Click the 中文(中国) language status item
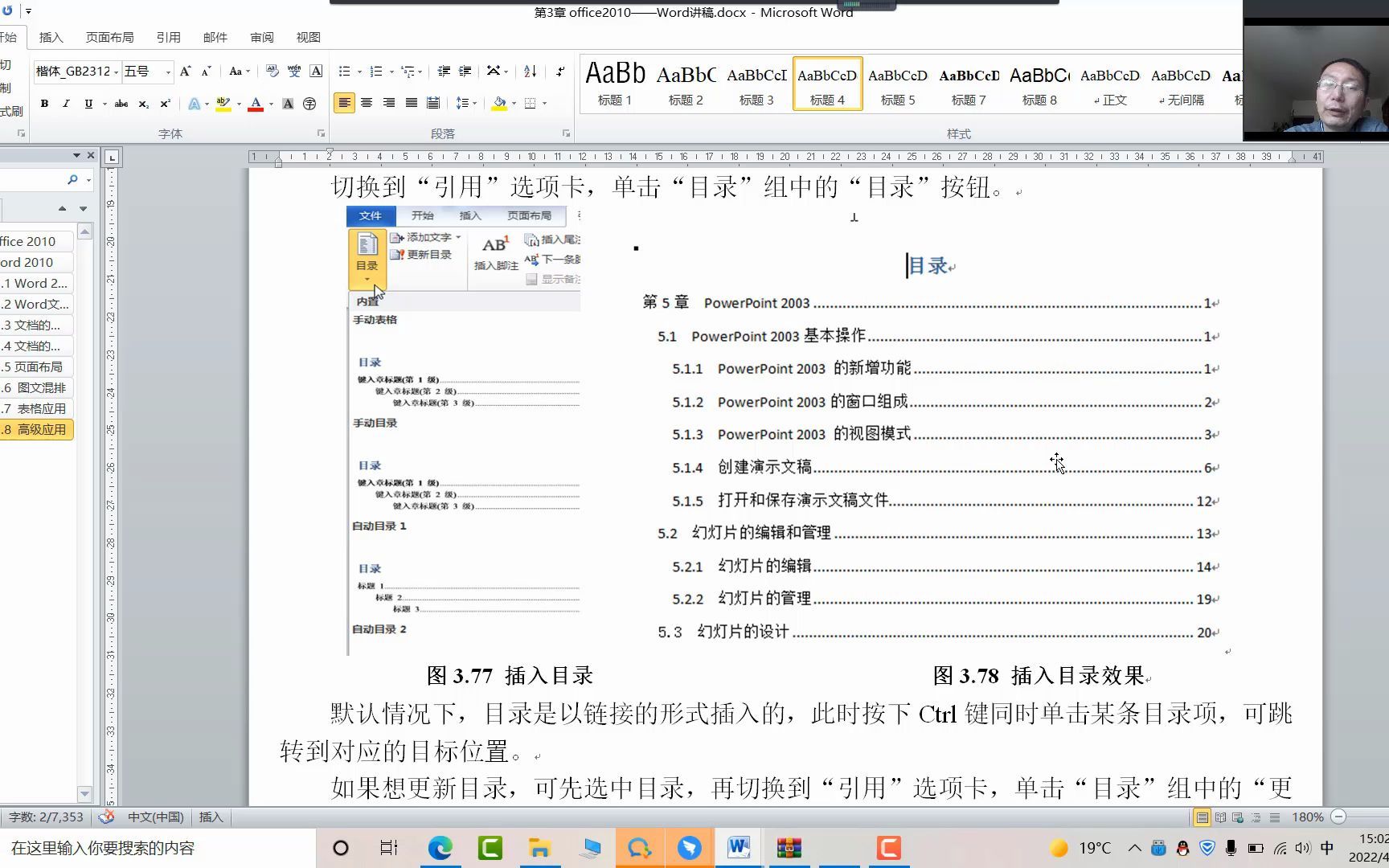 click(x=156, y=817)
